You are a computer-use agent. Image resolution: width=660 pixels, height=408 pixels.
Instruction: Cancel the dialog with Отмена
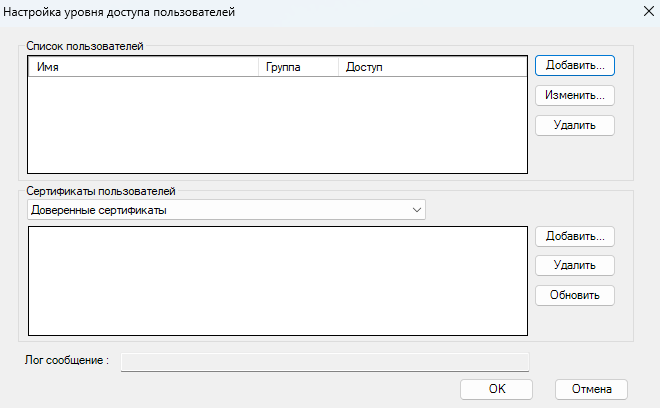(590, 388)
